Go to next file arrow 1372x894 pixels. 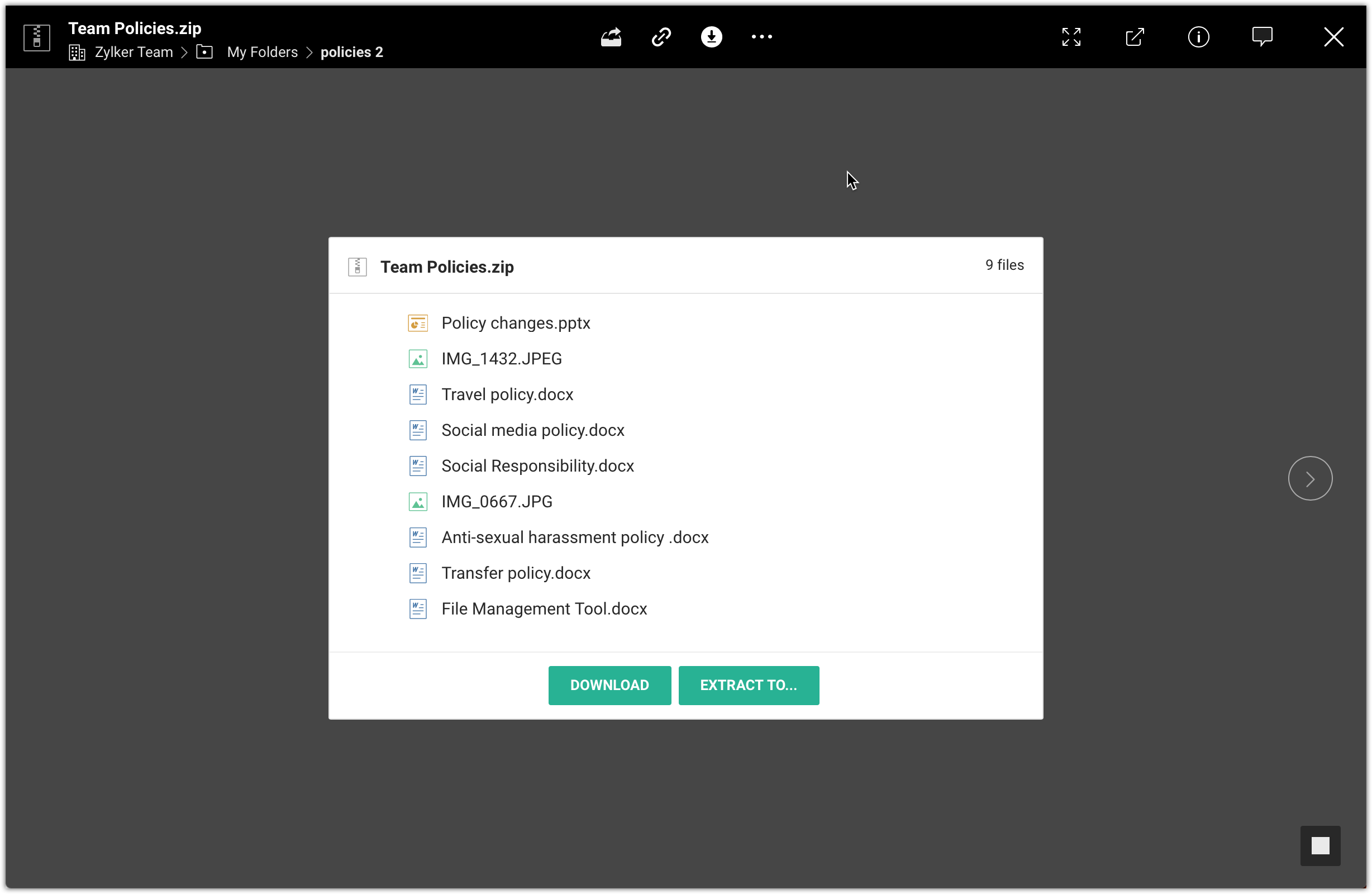[1309, 478]
